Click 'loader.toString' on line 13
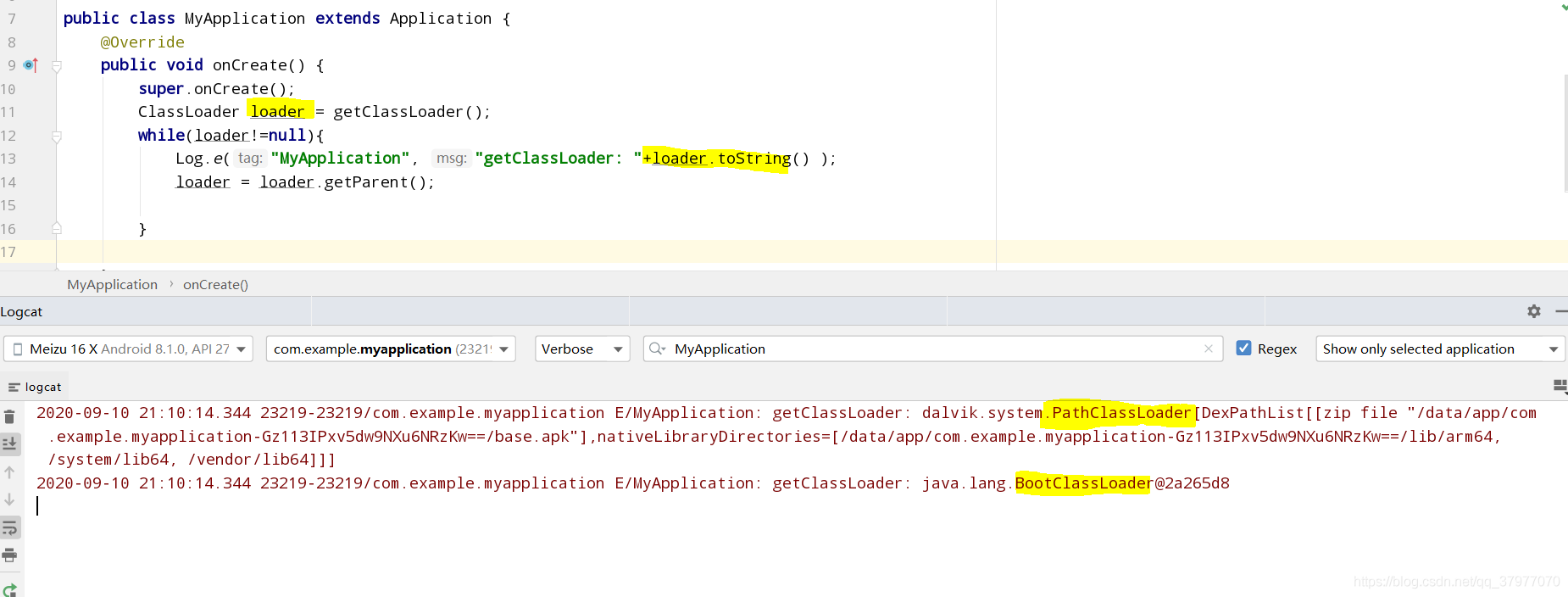Screen dimensions: 1568x597 click(x=721, y=159)
